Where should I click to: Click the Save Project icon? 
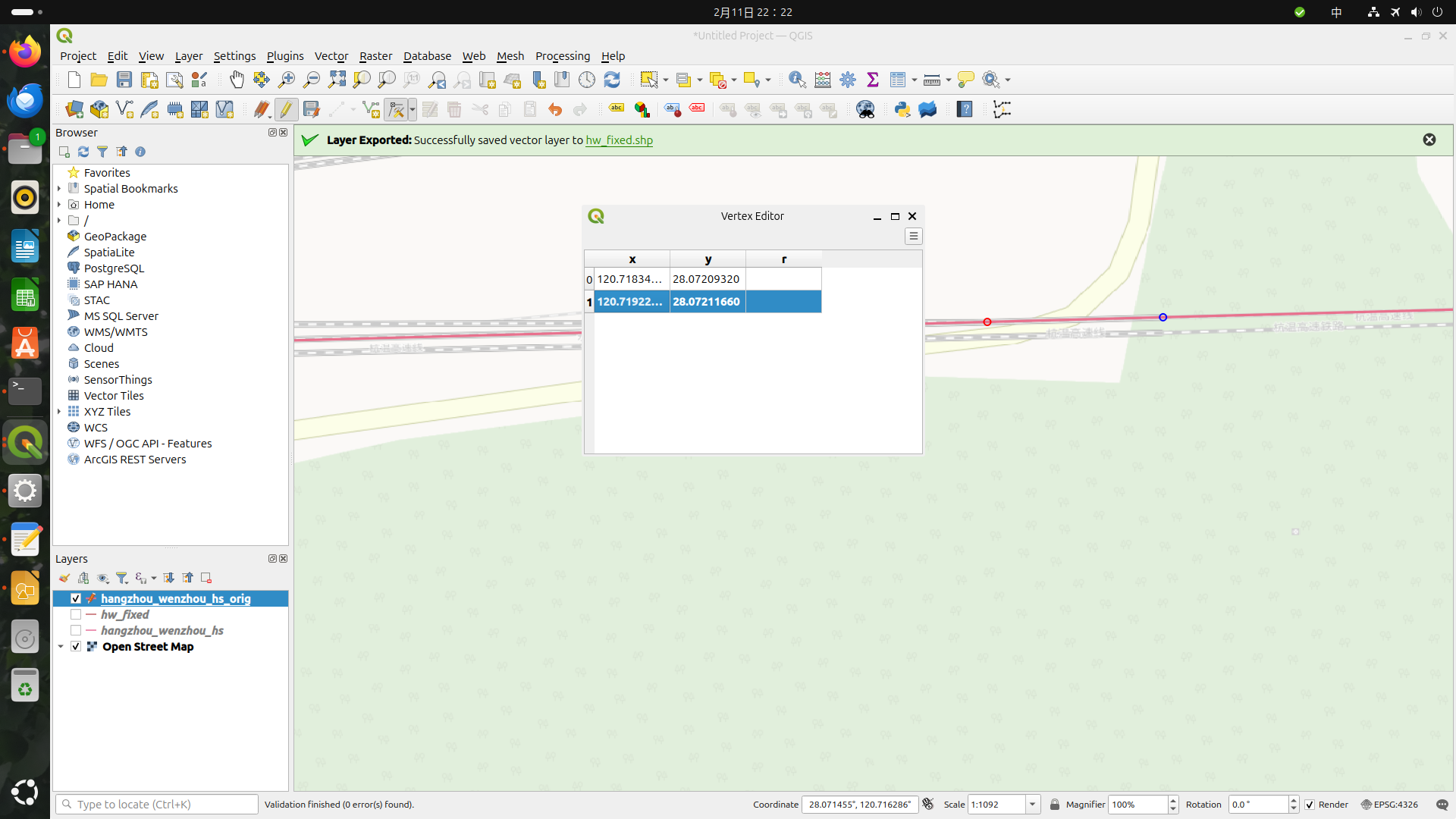pyautogui.click(x=124, y=80)
